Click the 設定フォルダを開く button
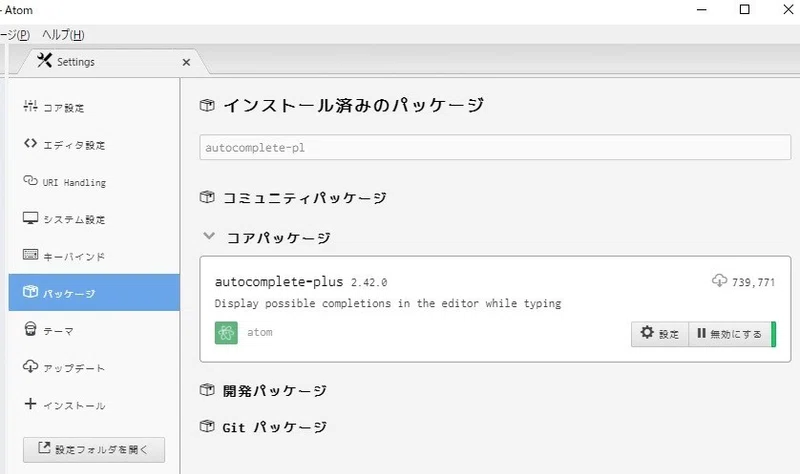Viewport: 800px width, 474px height. point(94,450)
